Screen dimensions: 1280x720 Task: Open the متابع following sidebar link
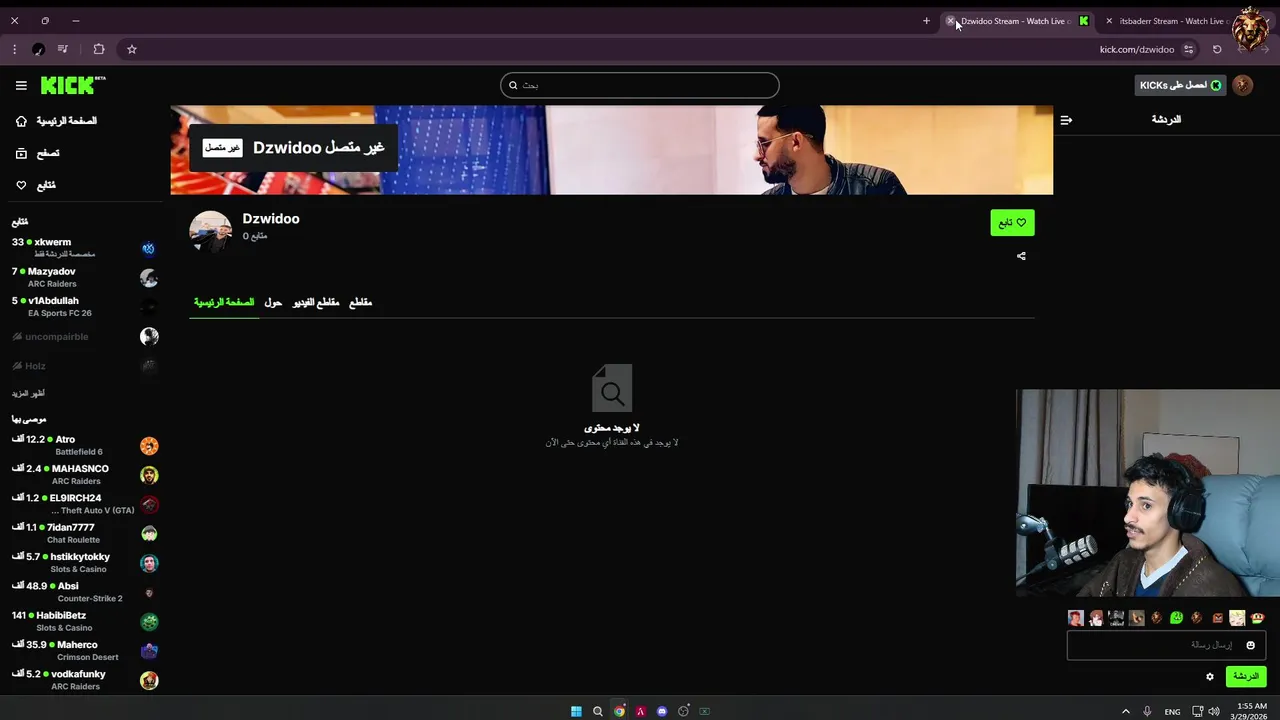[36, 185]
